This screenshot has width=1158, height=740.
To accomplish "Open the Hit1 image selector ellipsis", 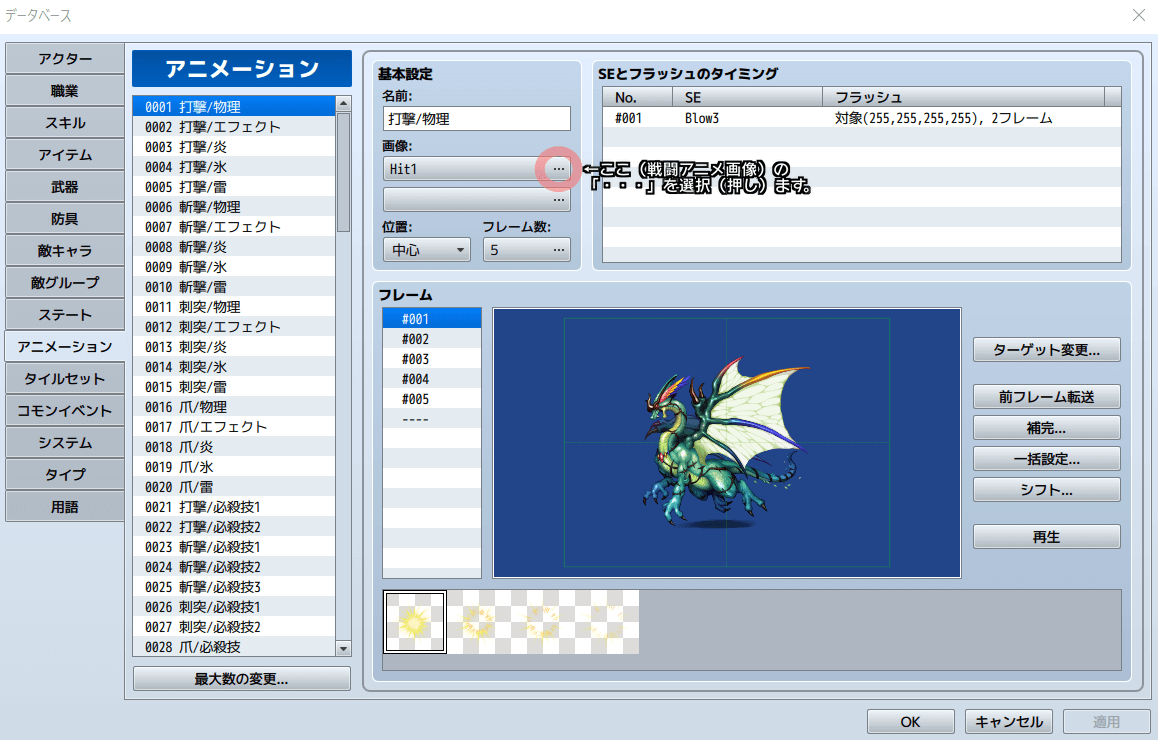I will tap(558, 168).
